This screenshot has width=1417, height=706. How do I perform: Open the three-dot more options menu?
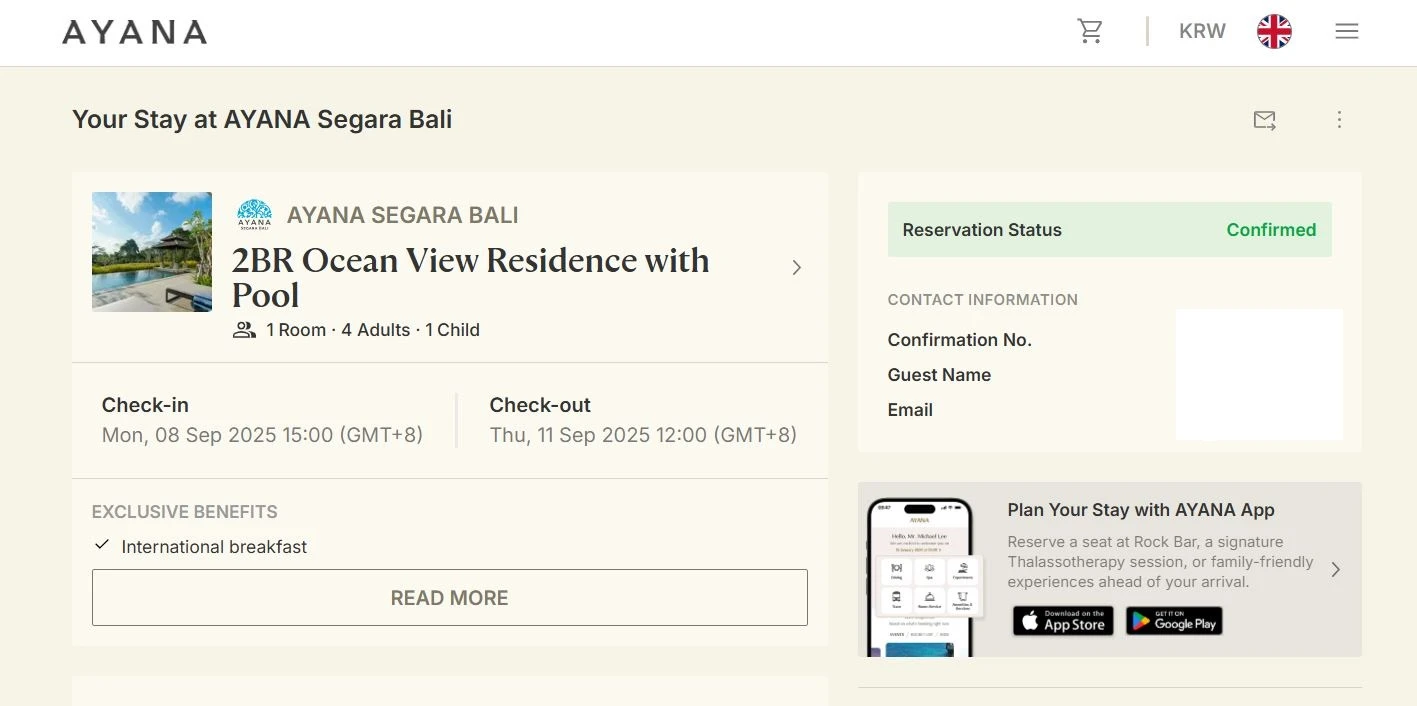[x=1340, y=120]
